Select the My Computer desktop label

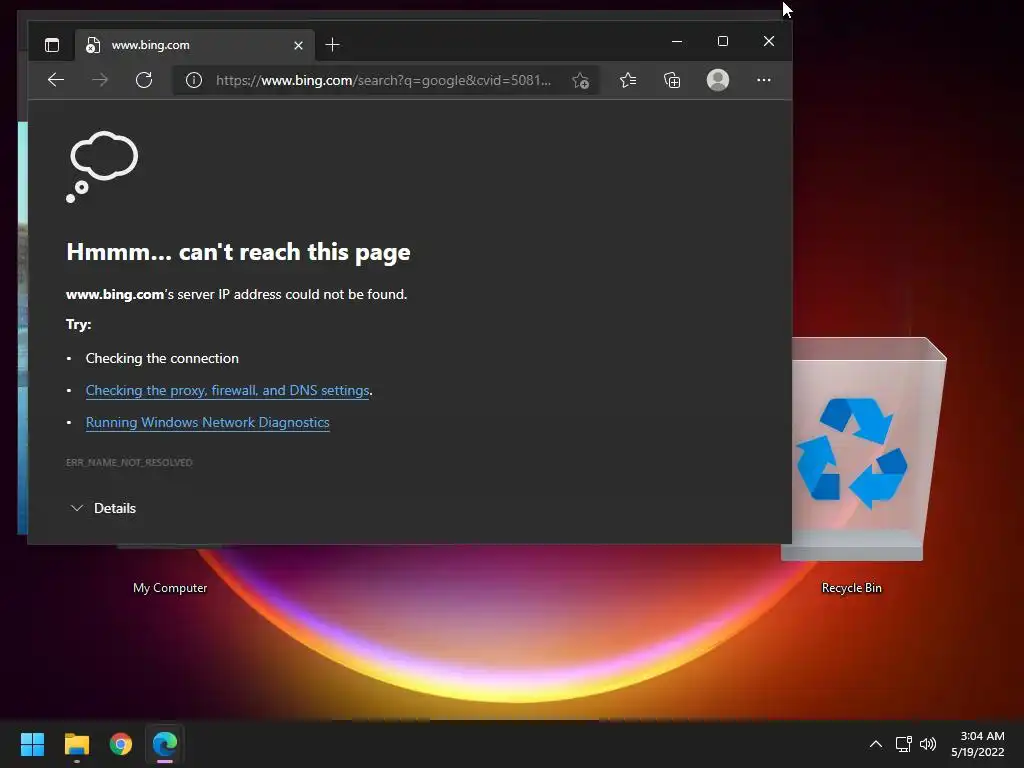(170, 588)
